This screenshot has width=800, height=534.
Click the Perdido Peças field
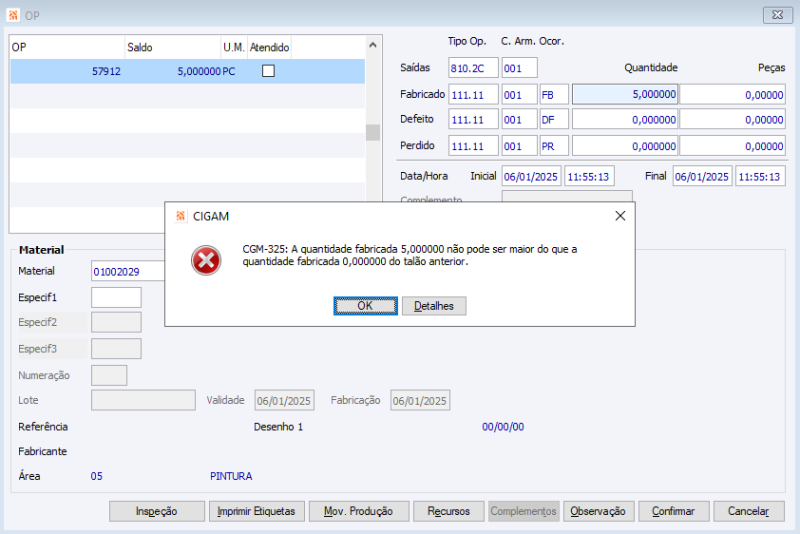[733, 146]
